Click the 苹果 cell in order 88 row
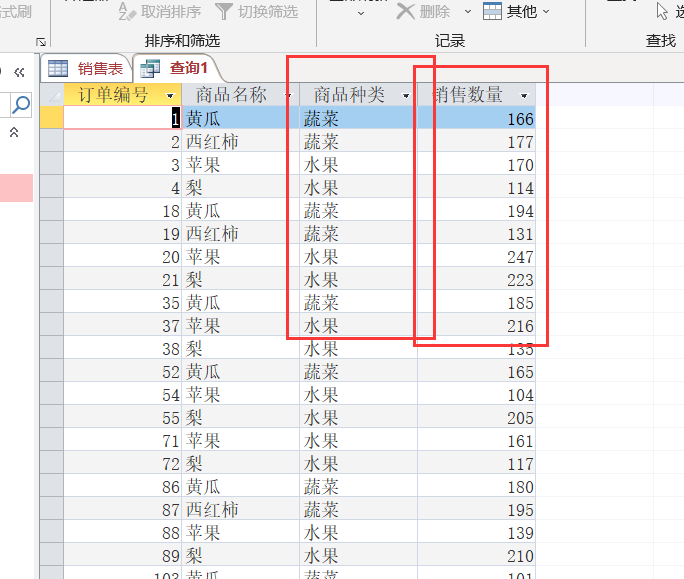Image resolution: width=684 pixels, height=579 pixels. (x=240, y=532)
